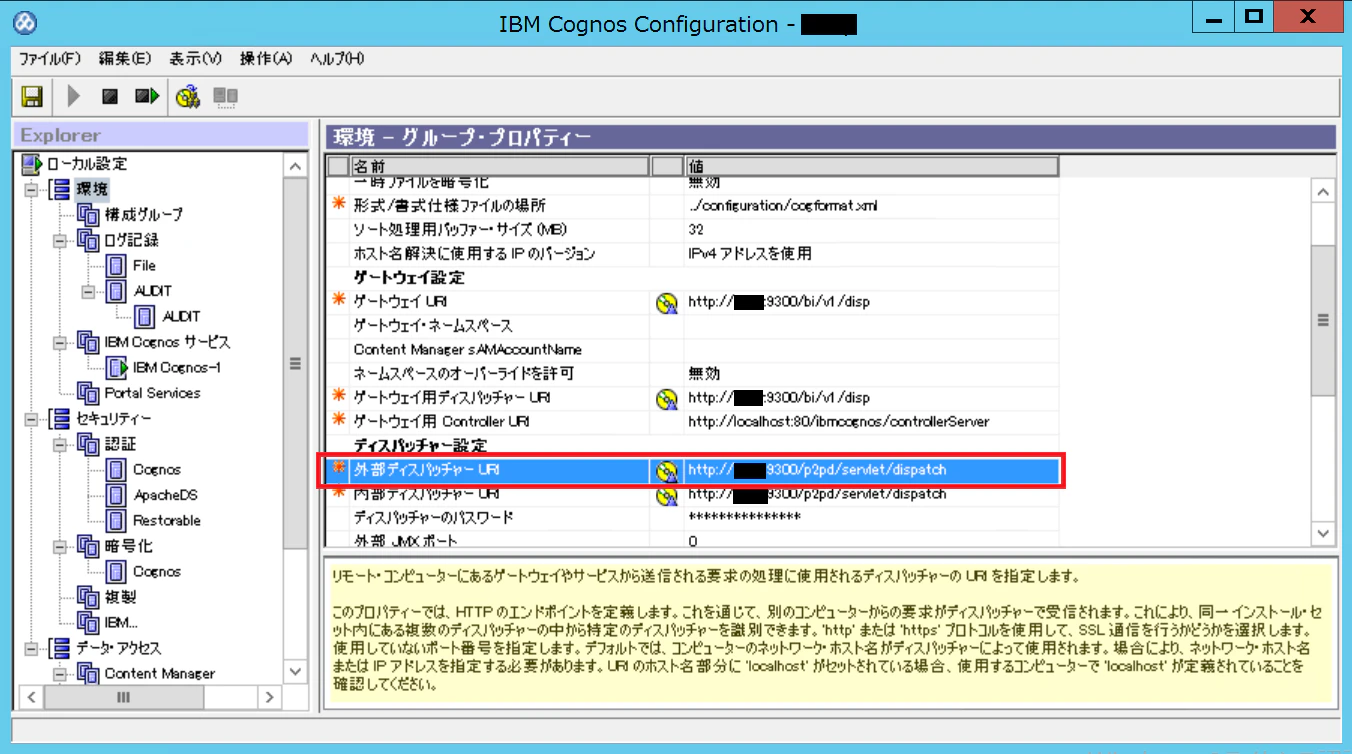Viewport: 1352px width, 754px height.
Task: Click the greyed-out toolbar icon beside Test
Action: coord(225,97)
